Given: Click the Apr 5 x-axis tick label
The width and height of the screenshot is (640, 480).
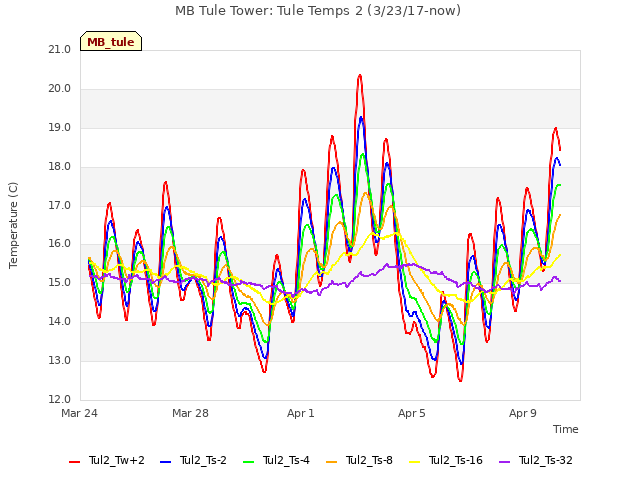Looking at the screenshot, I should tap(412, 413).
